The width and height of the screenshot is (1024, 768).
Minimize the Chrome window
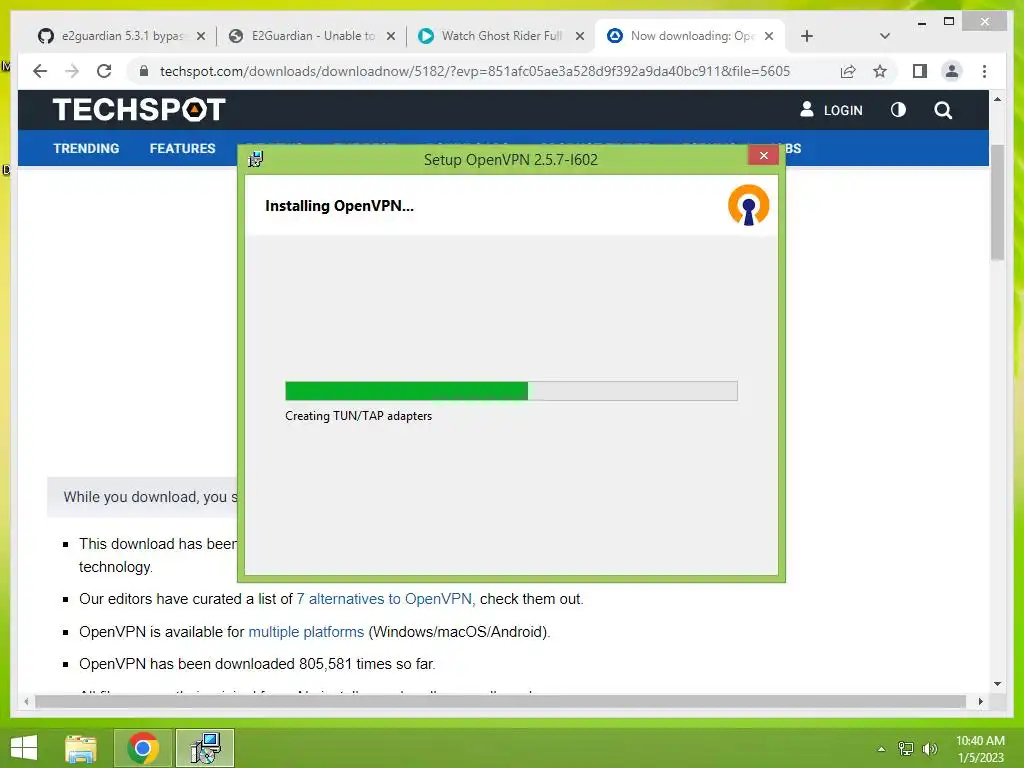(x=921, y=23)
